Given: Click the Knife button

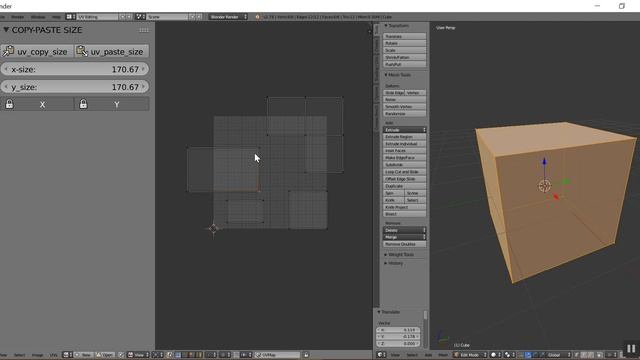Looking at the screenshot, I should point(394,200).
